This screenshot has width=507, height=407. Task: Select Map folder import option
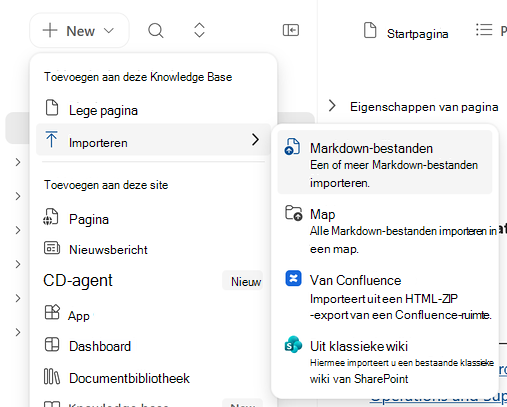coord(385,230)
